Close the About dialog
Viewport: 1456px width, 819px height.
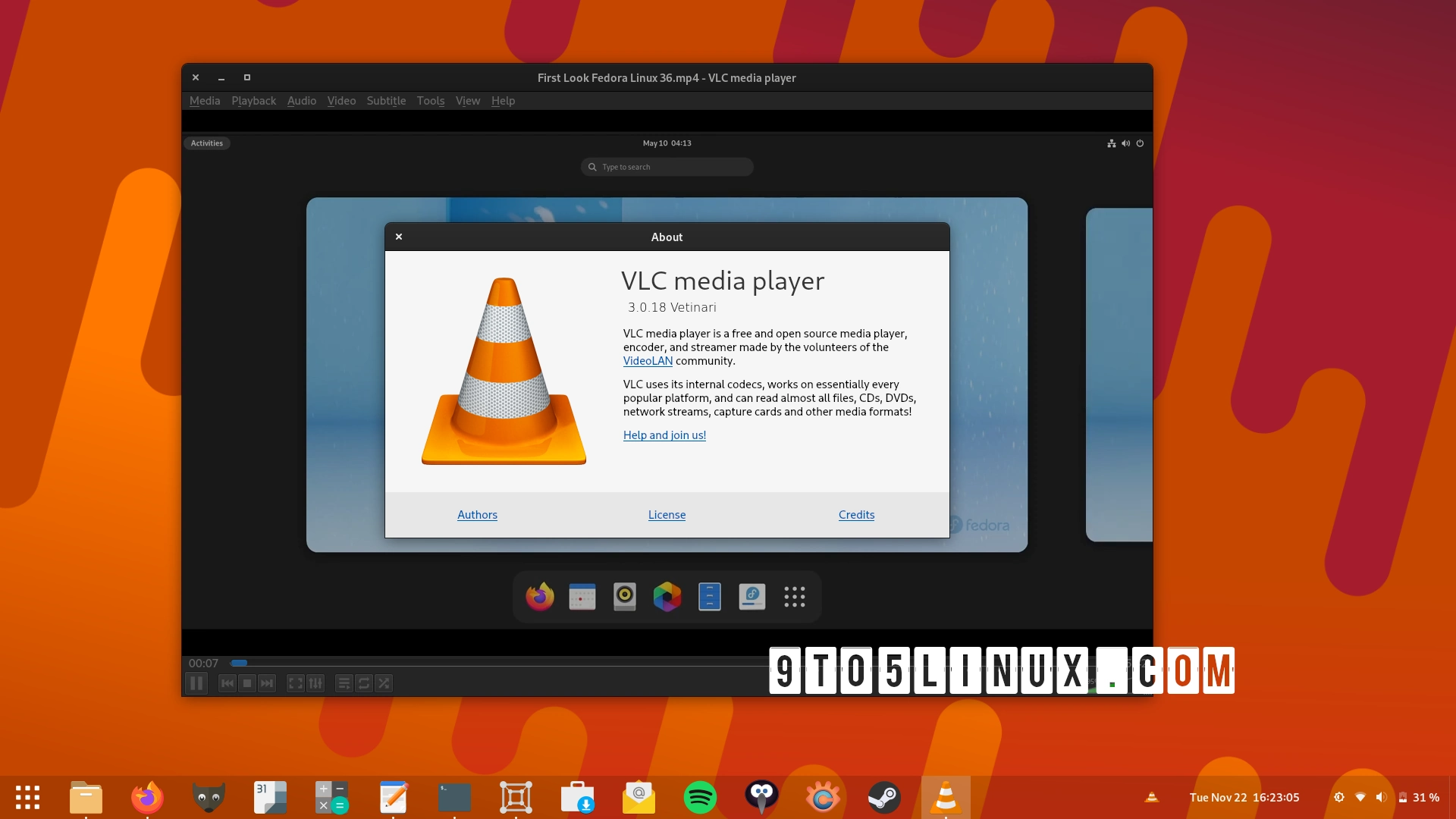tap(399, 237)
